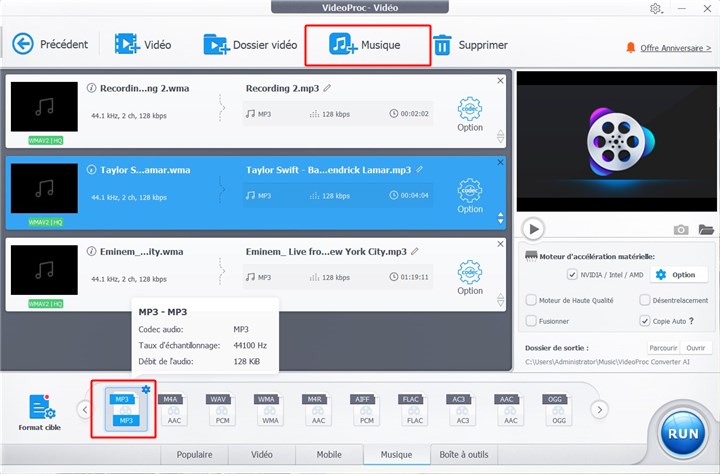Viewport: 720px width, 474px height.
Task: Select OGG format preset
Action: click(x=558, y=409)
